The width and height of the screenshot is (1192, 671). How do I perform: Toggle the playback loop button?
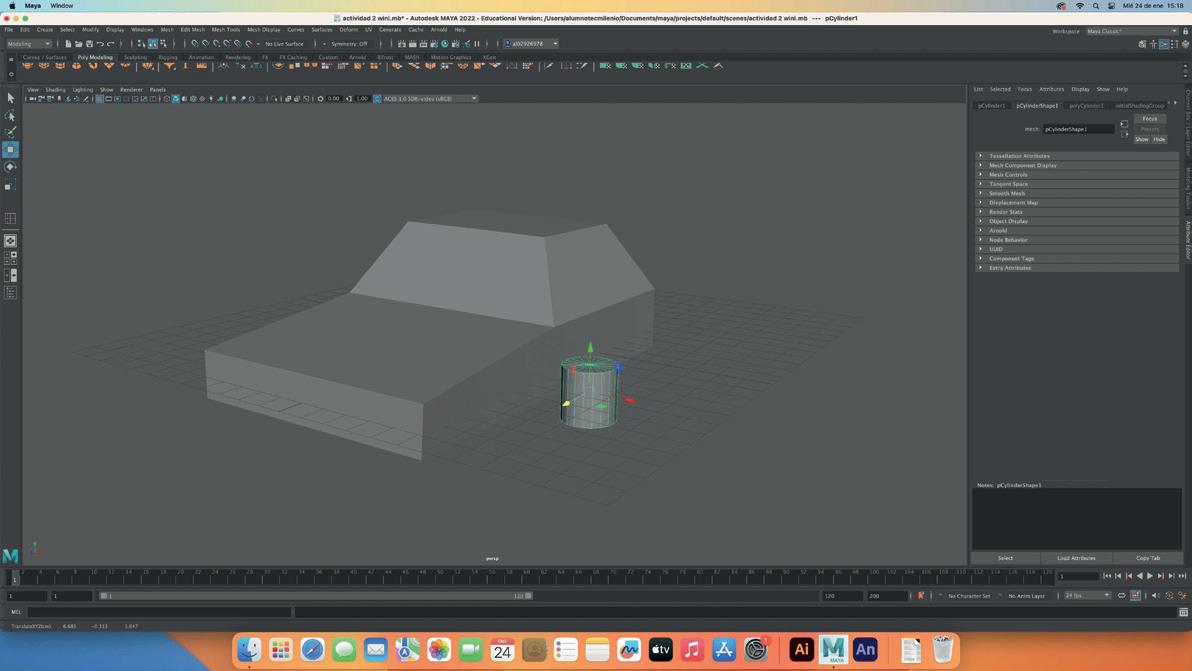click(x=1121, y=596)
